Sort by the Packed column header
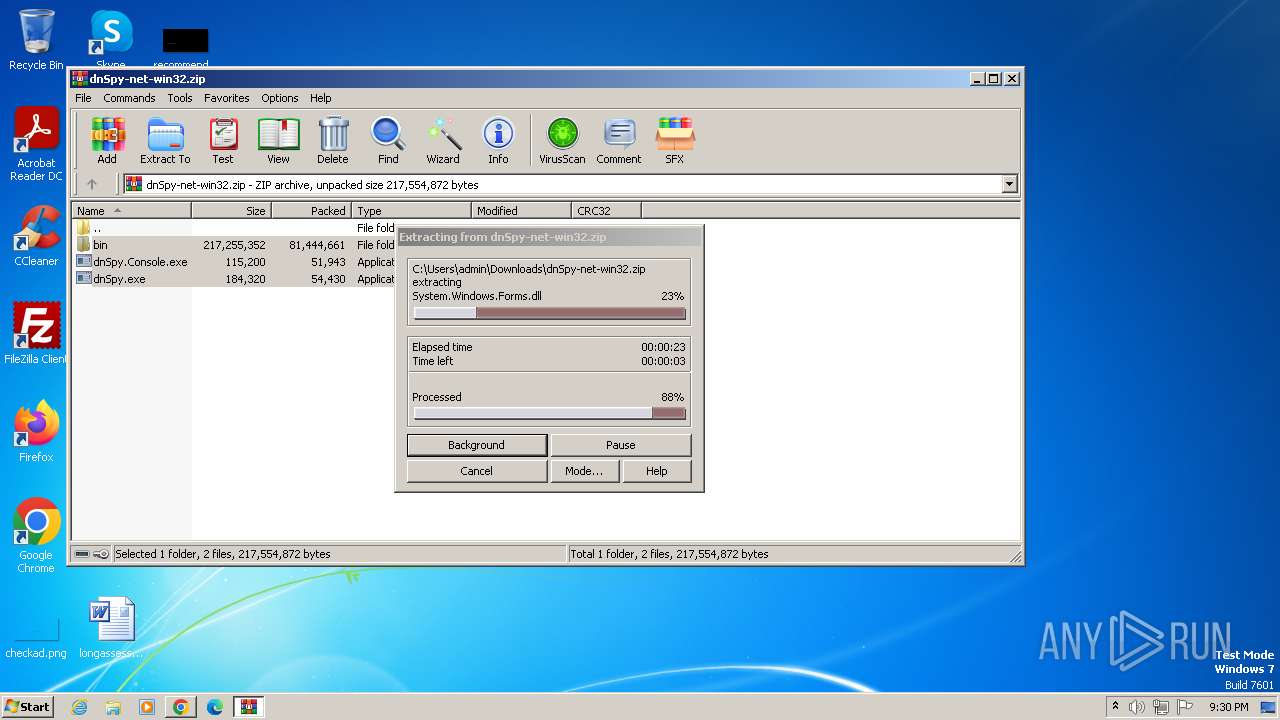The width and height of the screenshot is (1280, 720). [311, 210]
